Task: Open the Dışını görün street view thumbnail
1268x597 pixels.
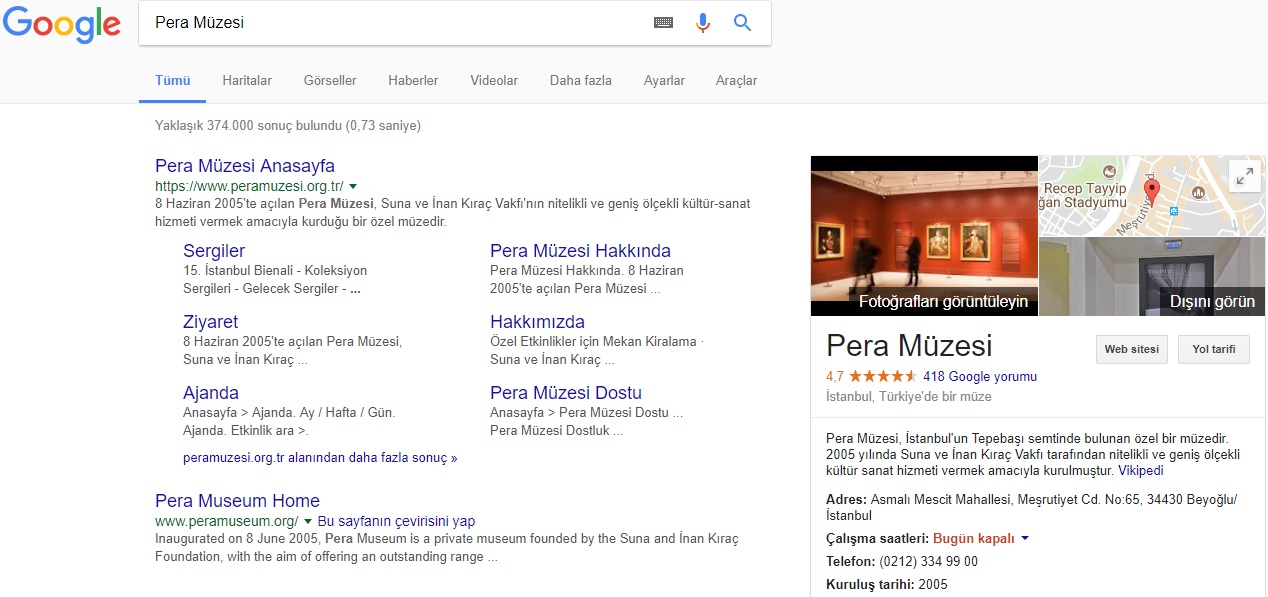Action: click(1152, 277)
